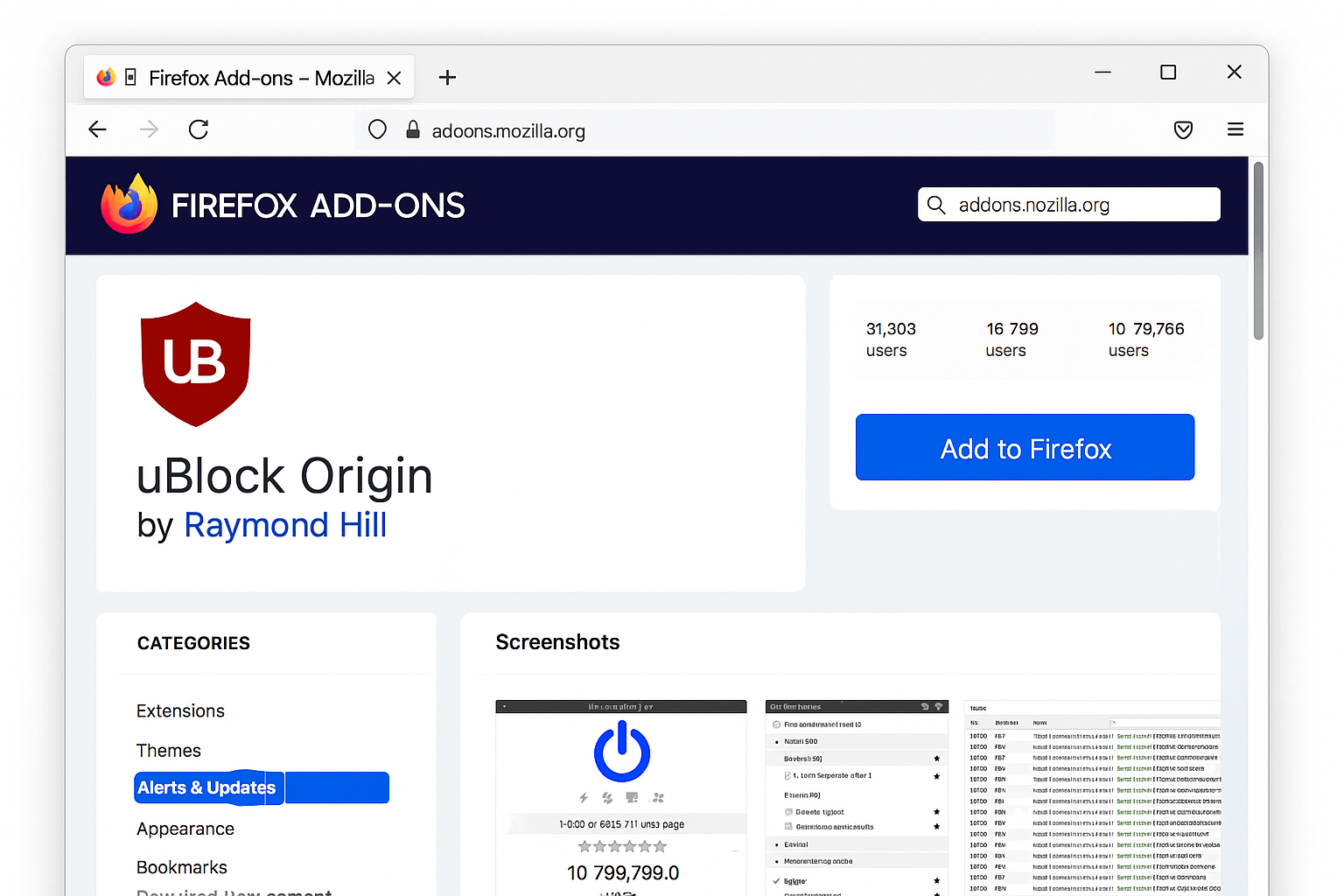This screenshot has width=1344, height=896.
Task: Open the Pocket save icon
Action: click(x=1183, y=130)
